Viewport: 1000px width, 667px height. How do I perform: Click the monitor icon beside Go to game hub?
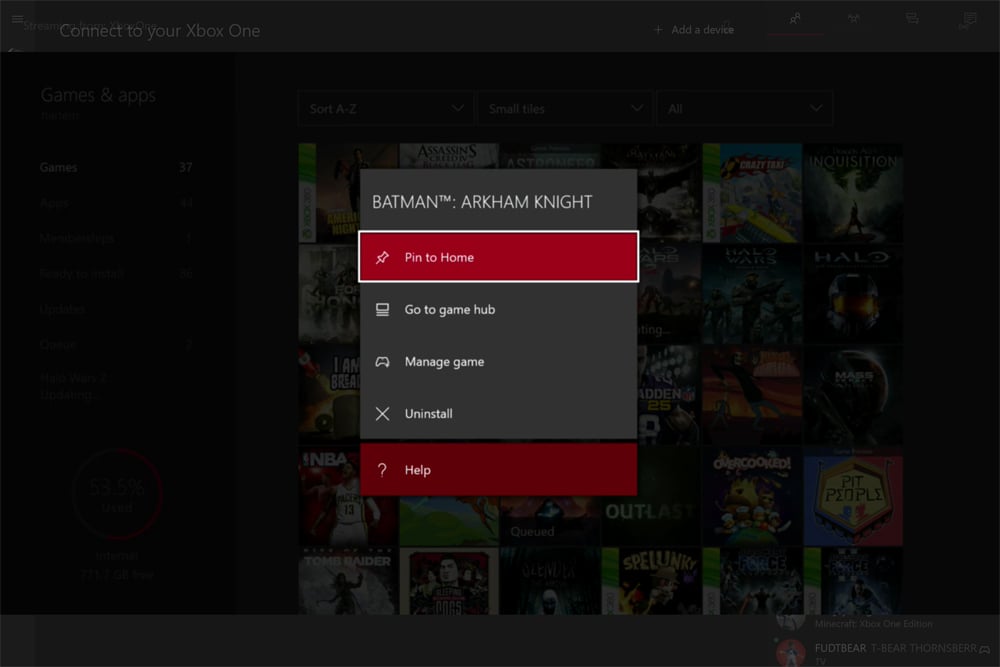[x=382, y=309]
